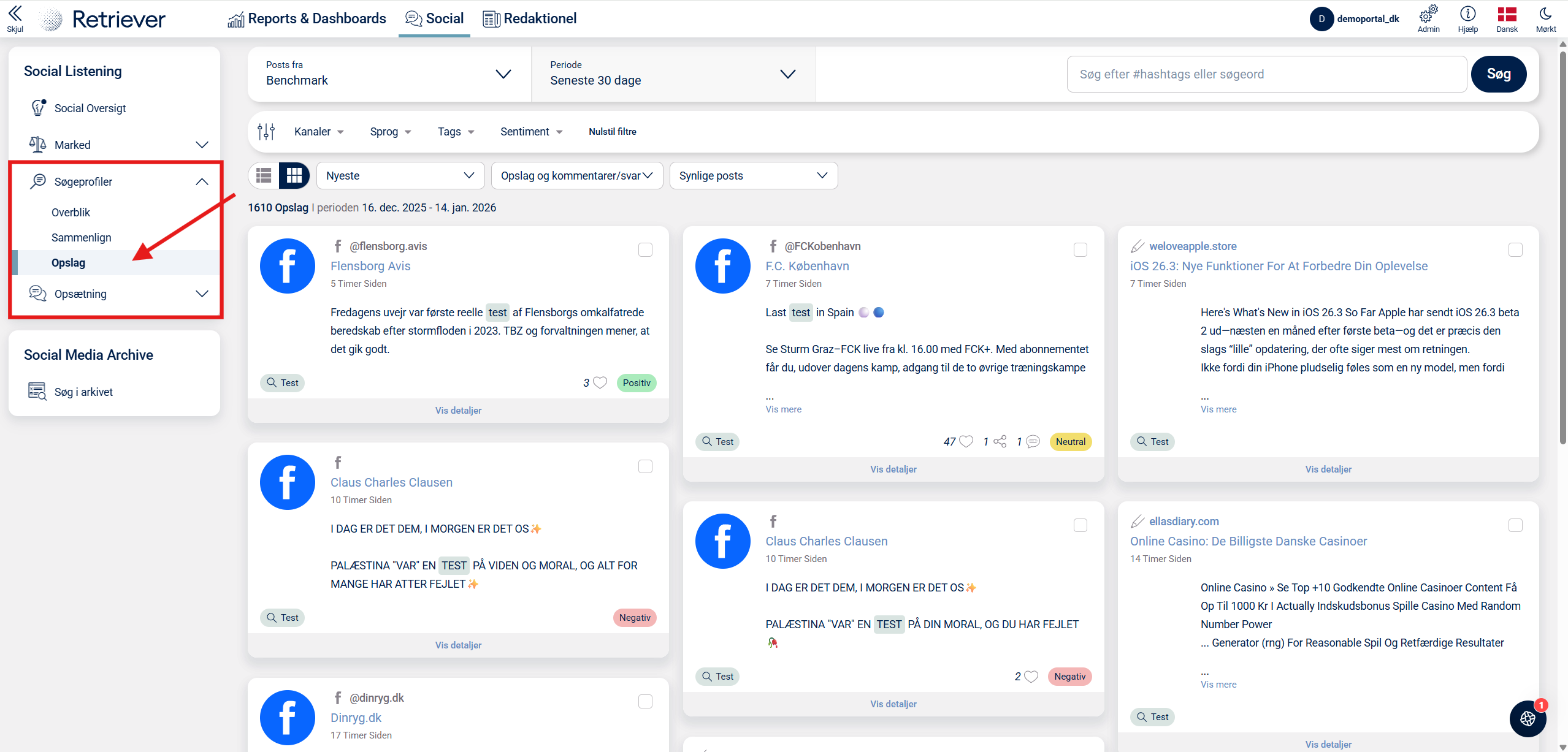Open the chat support bubble icon
This screenshot has width=1568, height=752.
point(1528,718)
